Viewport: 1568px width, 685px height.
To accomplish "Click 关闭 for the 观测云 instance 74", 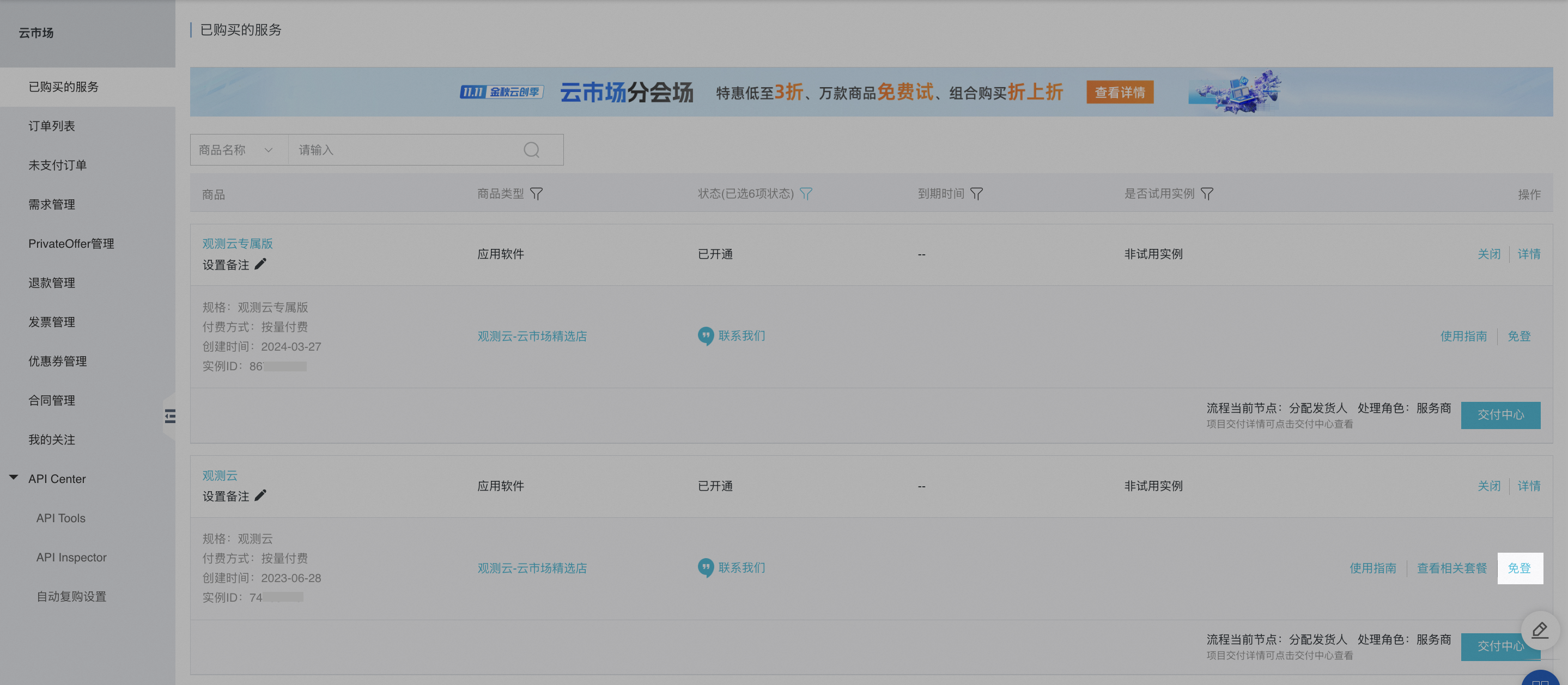I will [x=1489, y=486].
